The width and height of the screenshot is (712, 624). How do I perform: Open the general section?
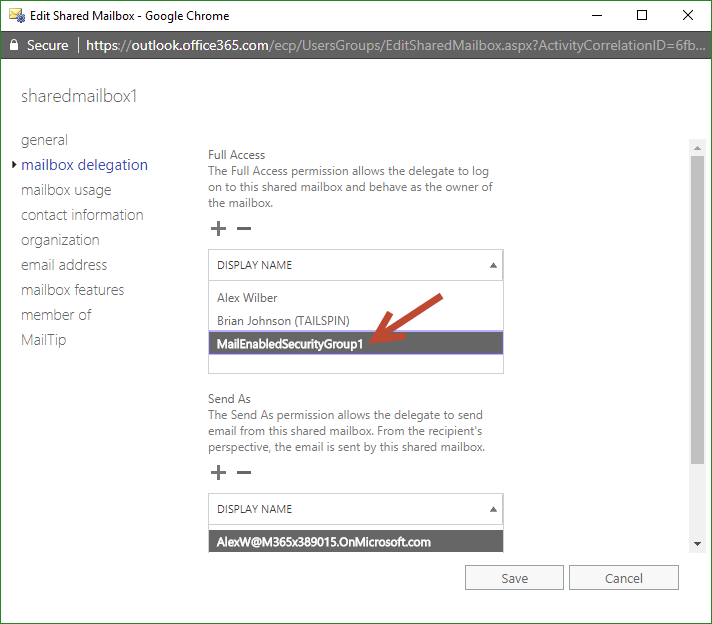[x=44, y=140]
